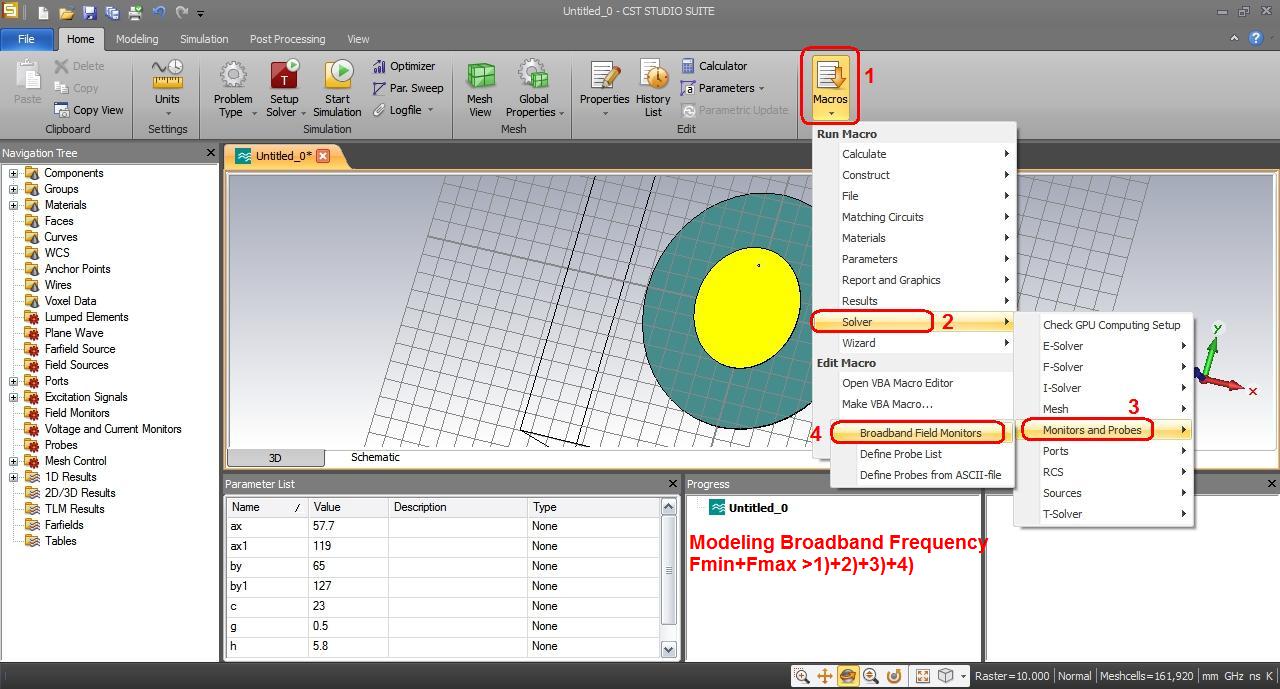
Task: Switch to the Modeling ribbon tab
Action: coord(137,39)
